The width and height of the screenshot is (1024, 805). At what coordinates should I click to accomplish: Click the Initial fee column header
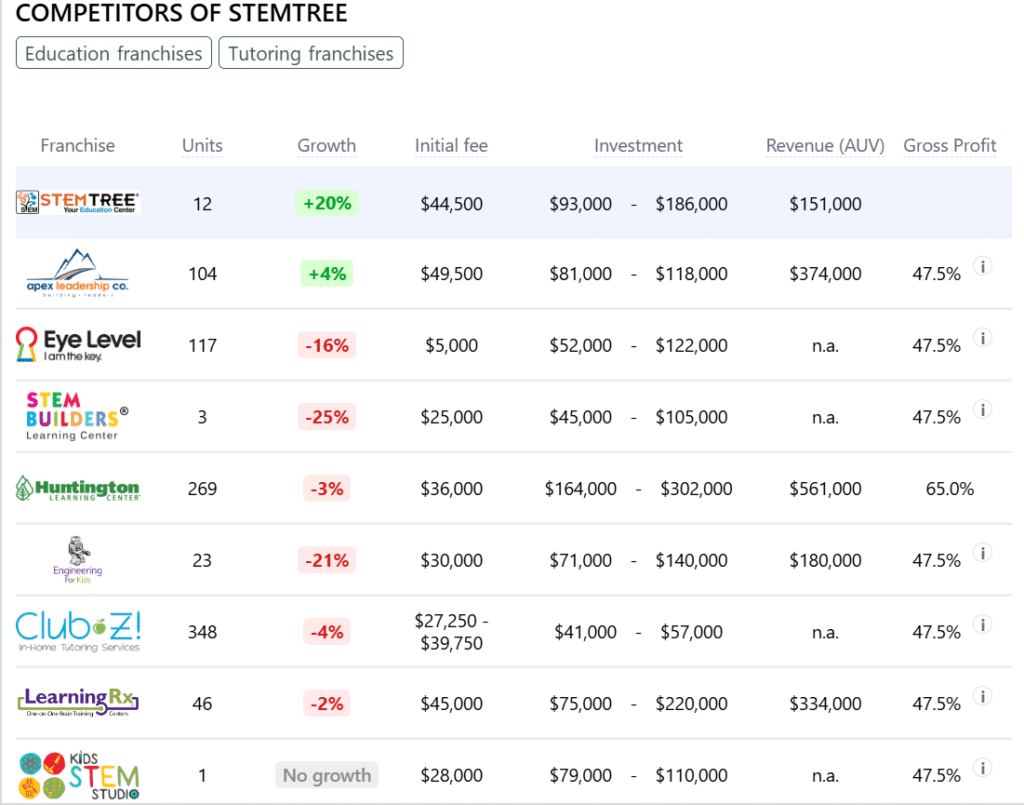coord(451,145)
